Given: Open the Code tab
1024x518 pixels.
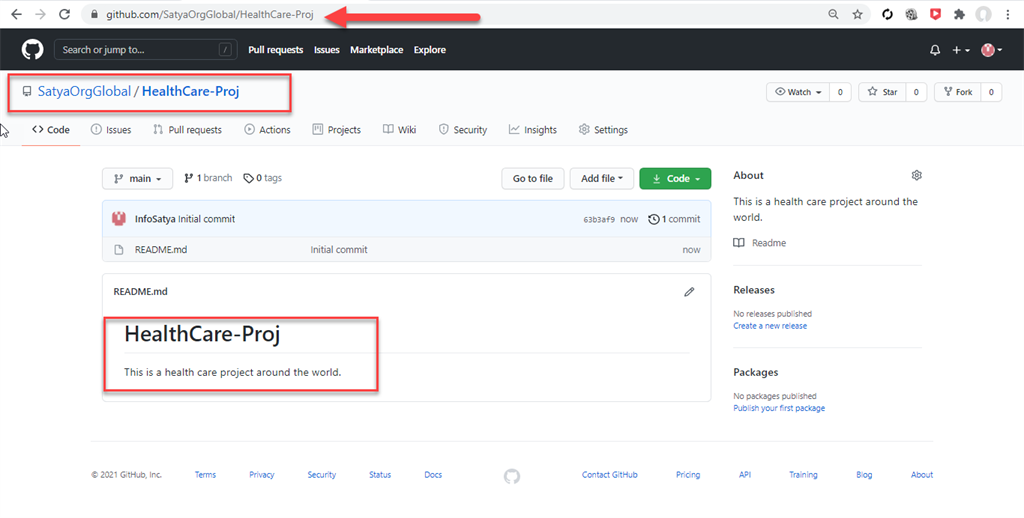Looking at the screenshot, I should 51,129.
